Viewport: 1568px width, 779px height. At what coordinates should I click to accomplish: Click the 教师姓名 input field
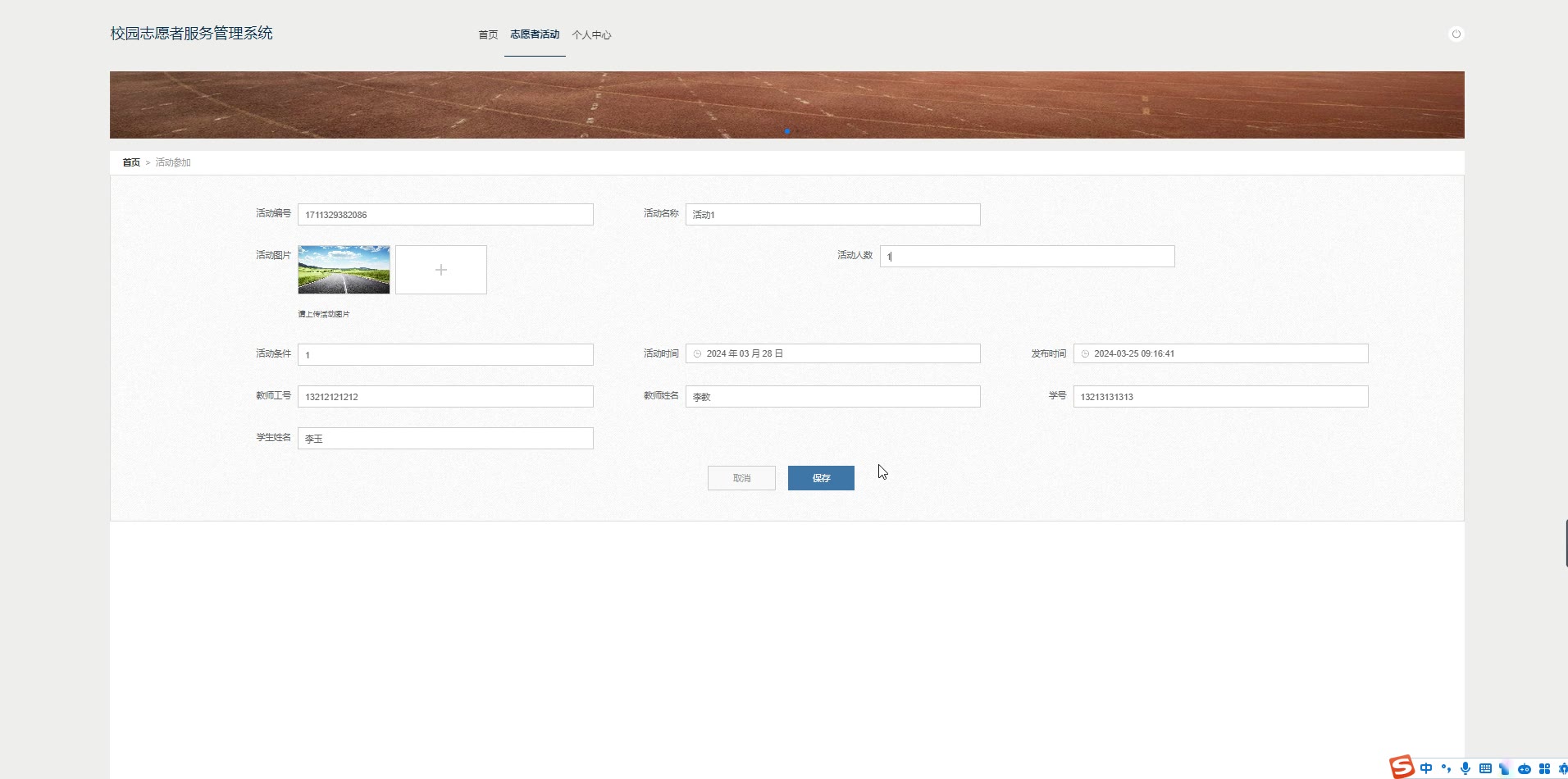click(x=832, y=397)
